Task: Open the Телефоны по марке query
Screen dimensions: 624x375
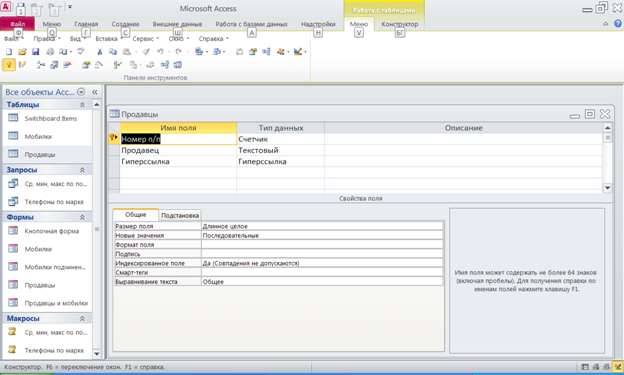Action: (54, 202)
